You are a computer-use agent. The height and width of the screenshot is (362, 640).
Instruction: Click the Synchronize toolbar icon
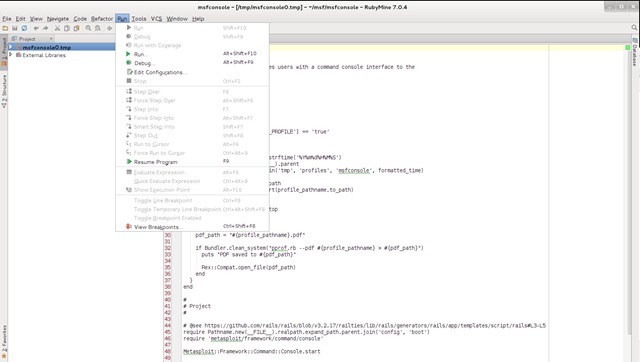[x=24, y=28]
